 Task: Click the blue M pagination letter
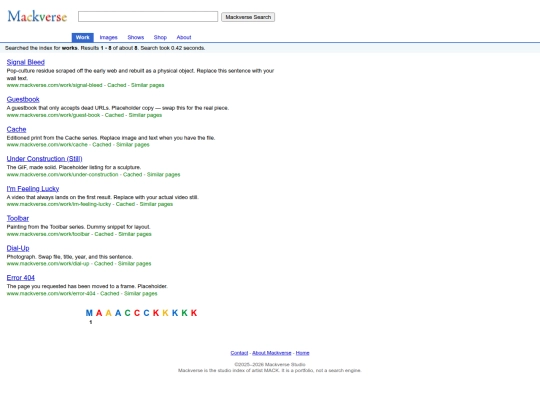tap(89, 313)
